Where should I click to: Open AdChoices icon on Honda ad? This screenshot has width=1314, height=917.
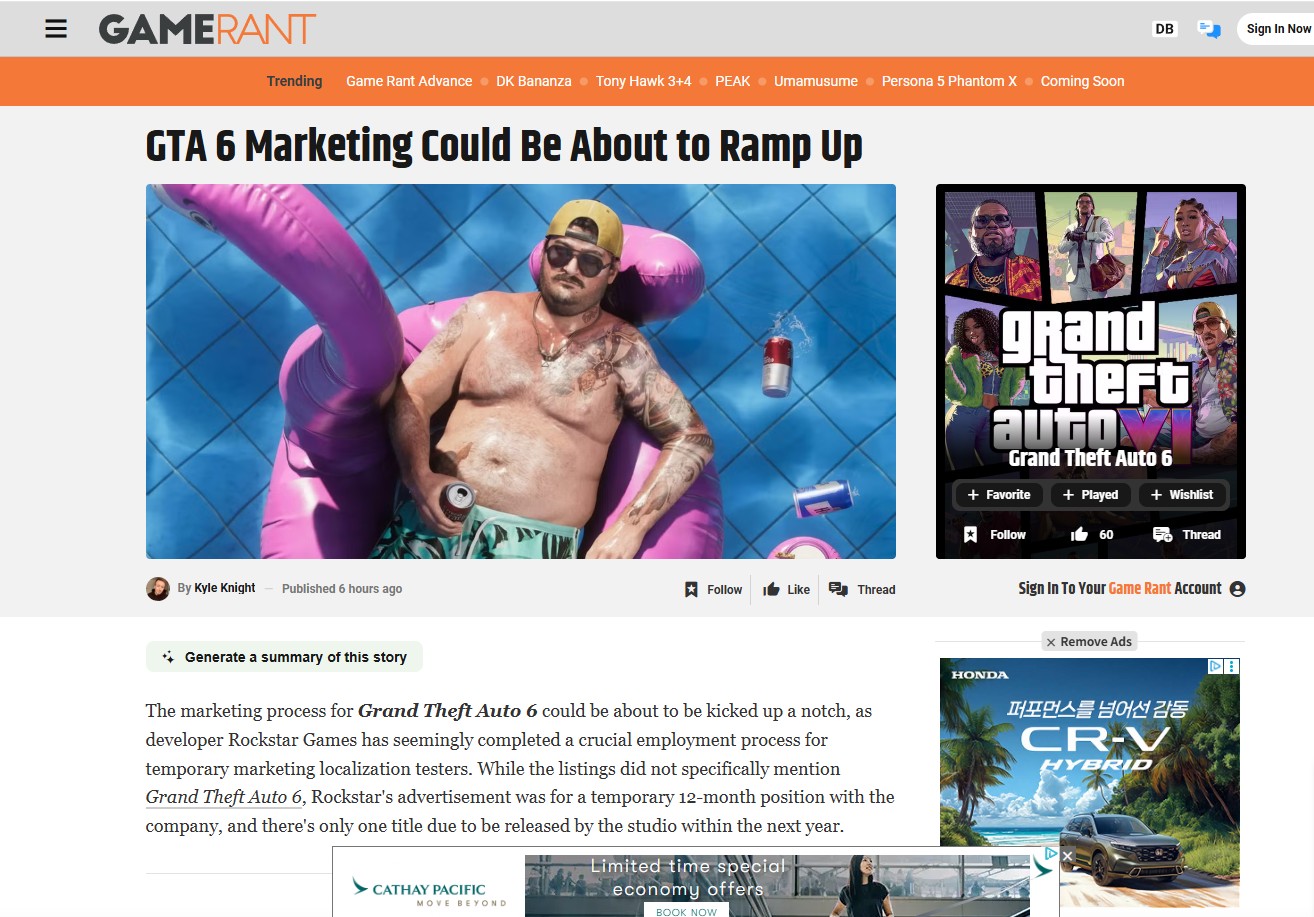(1215, 666)
